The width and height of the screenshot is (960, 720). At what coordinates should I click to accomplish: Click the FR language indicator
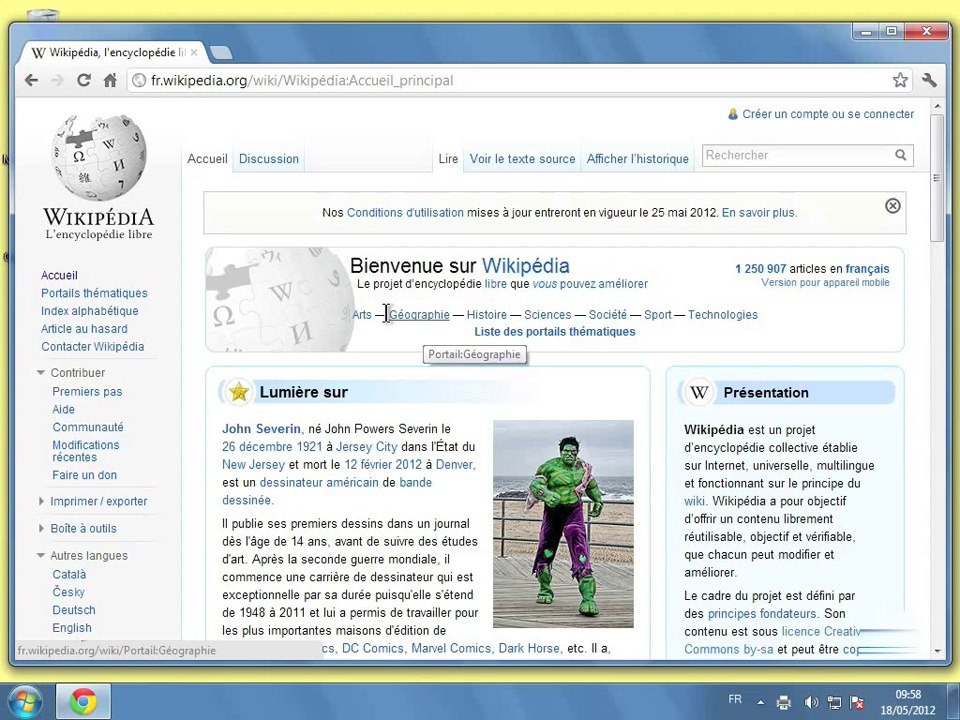pos(735,699)
